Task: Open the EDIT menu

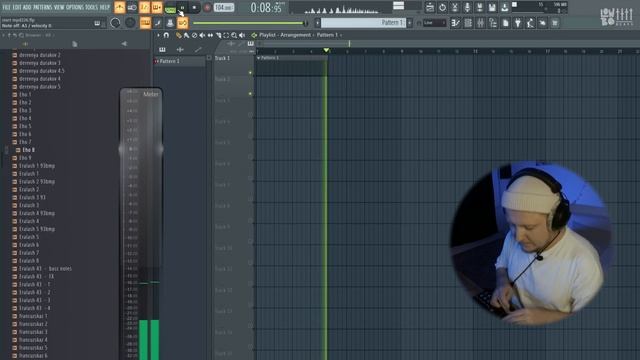Action: click(17, 7)
